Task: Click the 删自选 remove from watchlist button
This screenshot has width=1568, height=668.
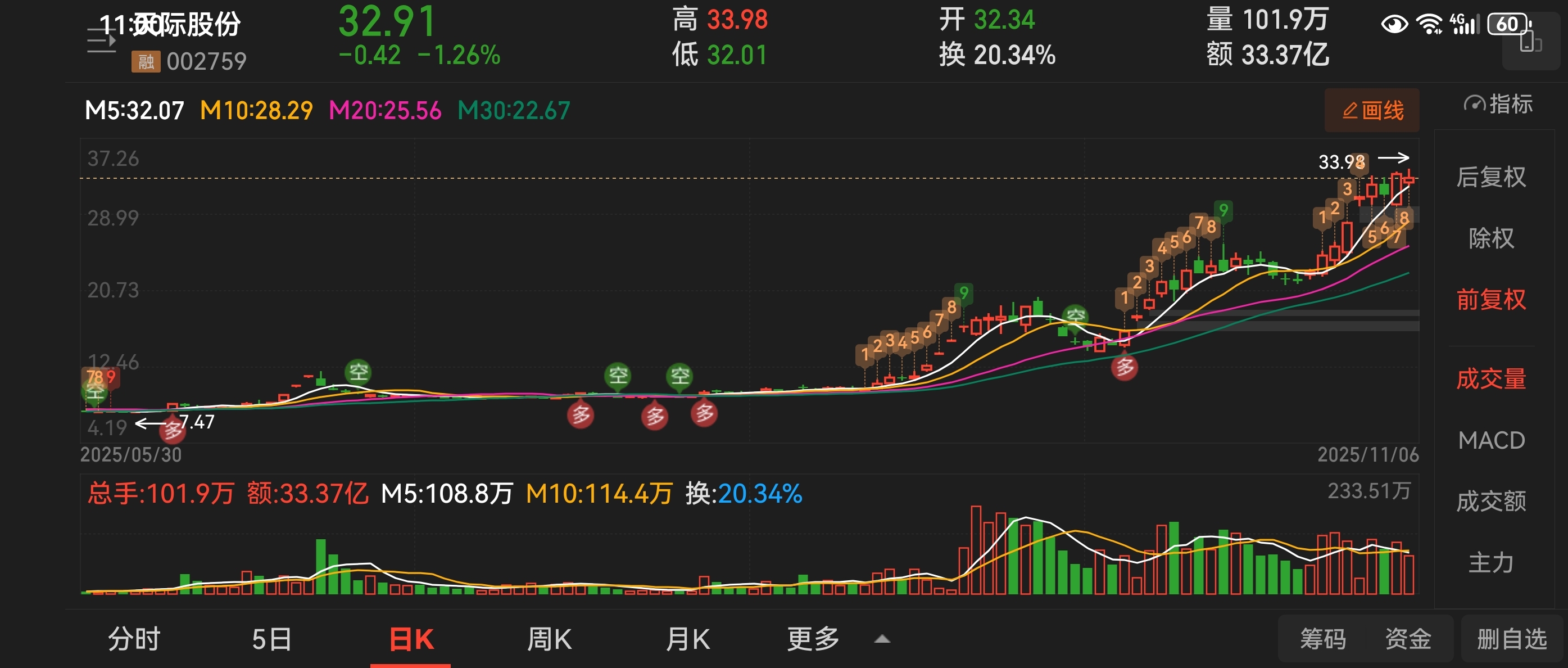Action: point(1512,639)
